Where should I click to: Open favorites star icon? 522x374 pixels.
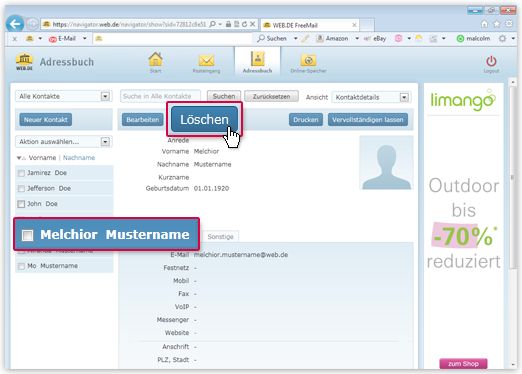click(497, 24)
